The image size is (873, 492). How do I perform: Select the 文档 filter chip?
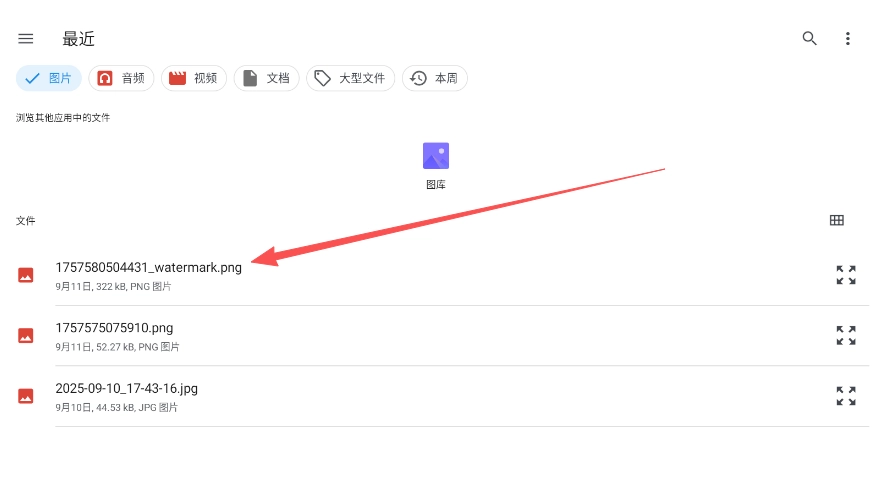coord(266,78)
